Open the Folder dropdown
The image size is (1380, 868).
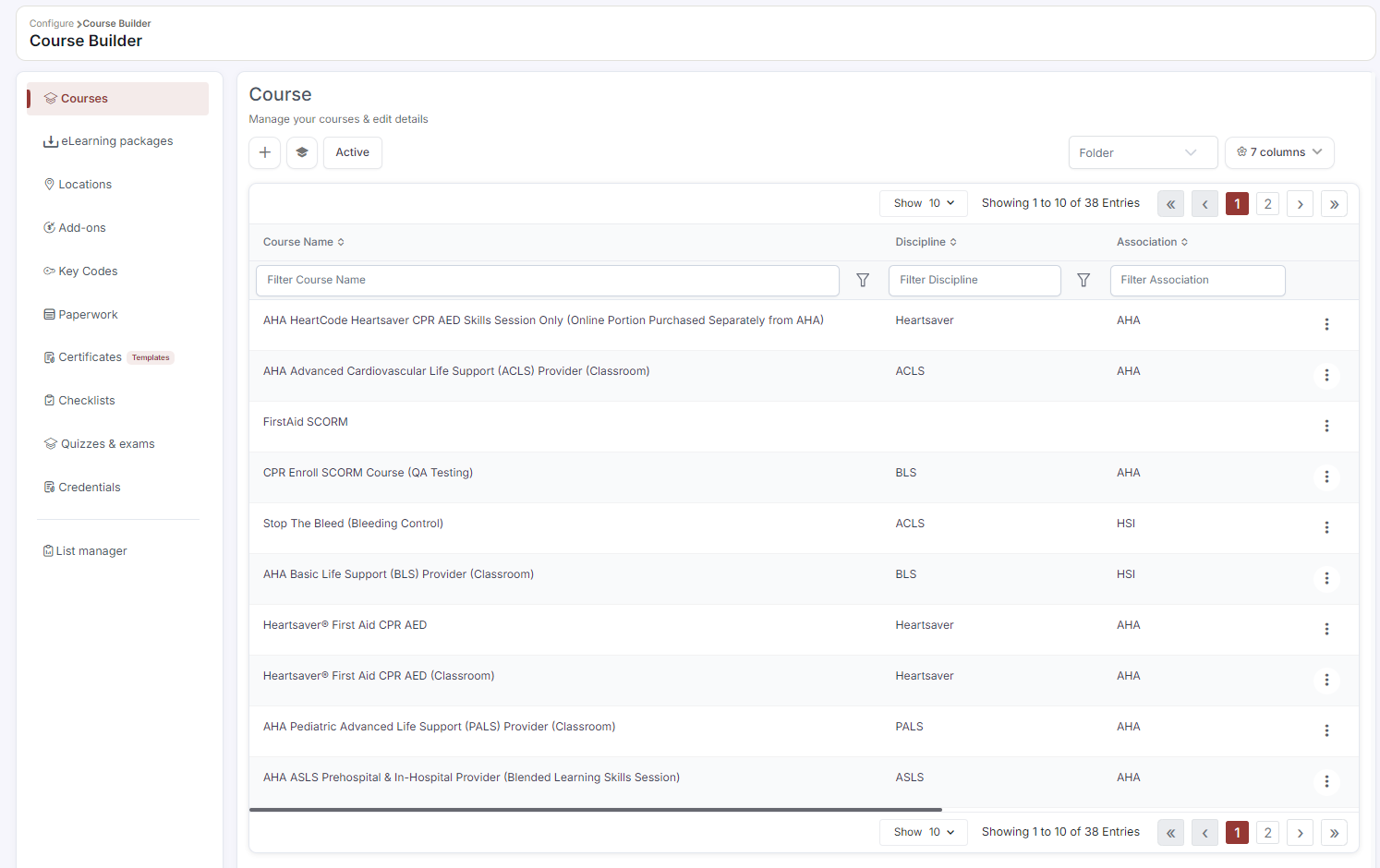1143,153
